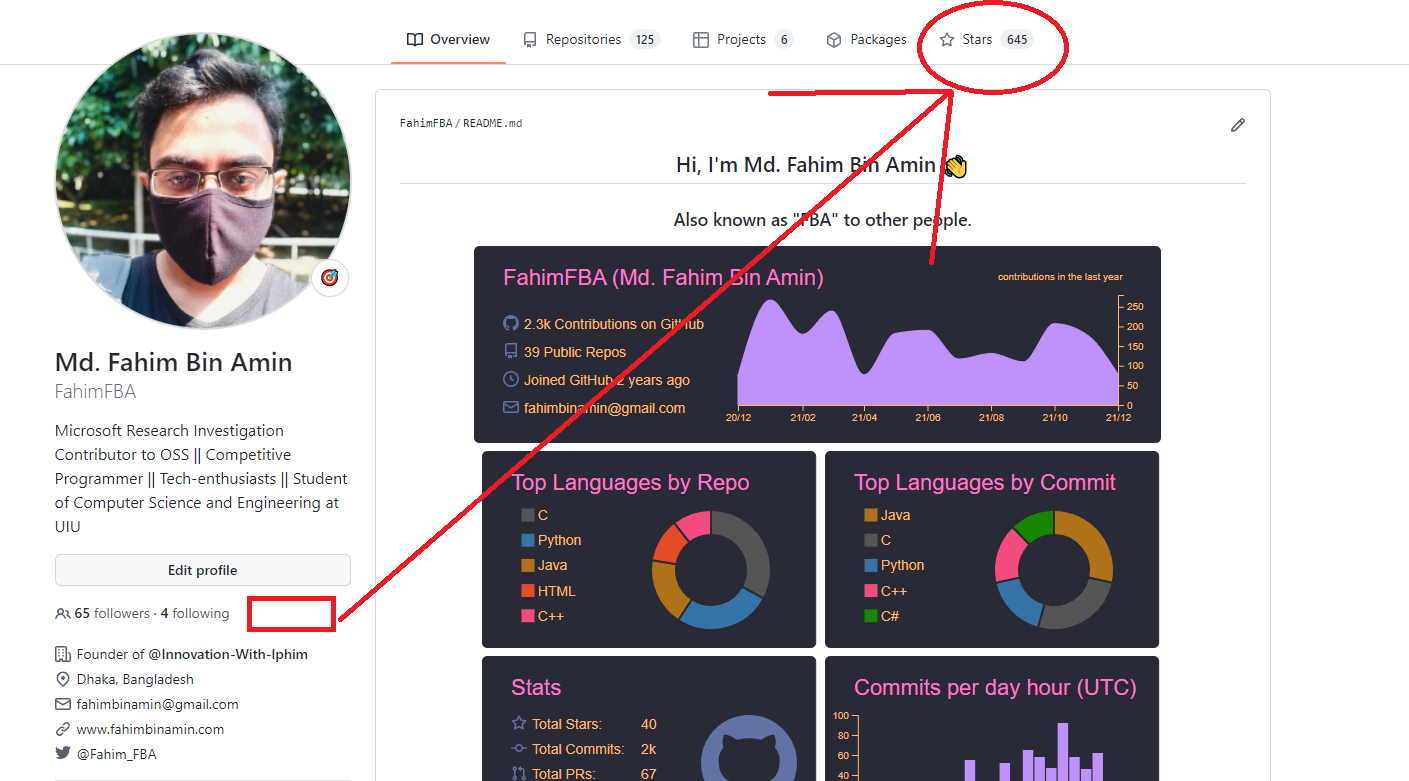Click the 'Total Commits:' label
Screen dimensions: 1409x781
click(x=578, y=748)
